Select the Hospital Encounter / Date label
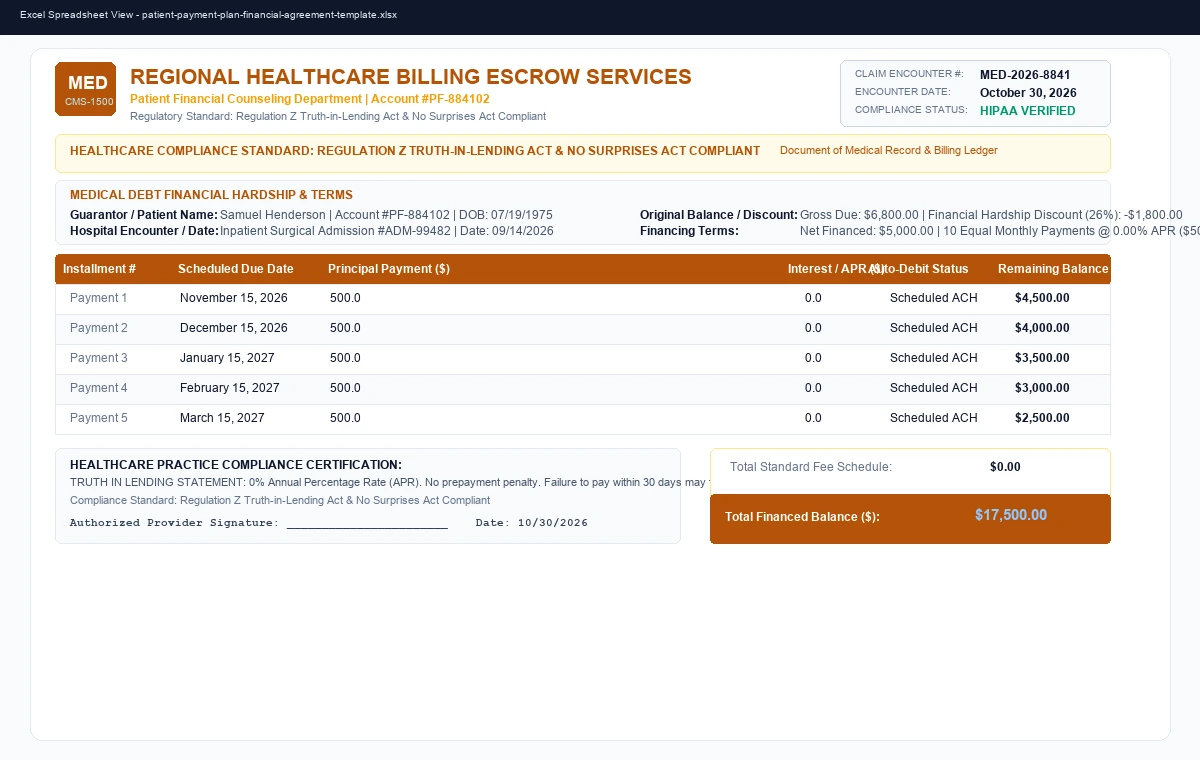 tap(144, 231)
